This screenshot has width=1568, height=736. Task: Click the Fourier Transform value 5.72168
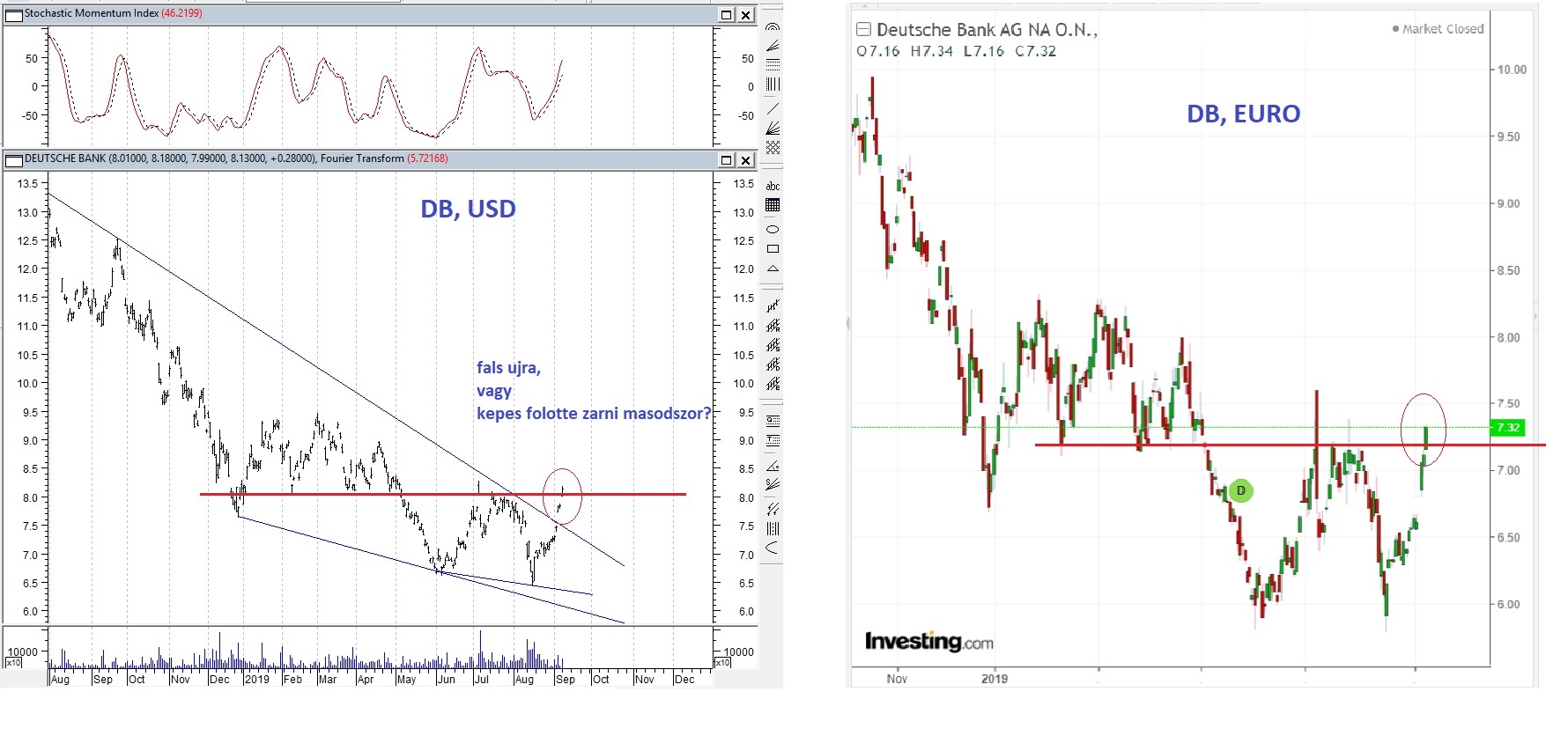[426, 158]
